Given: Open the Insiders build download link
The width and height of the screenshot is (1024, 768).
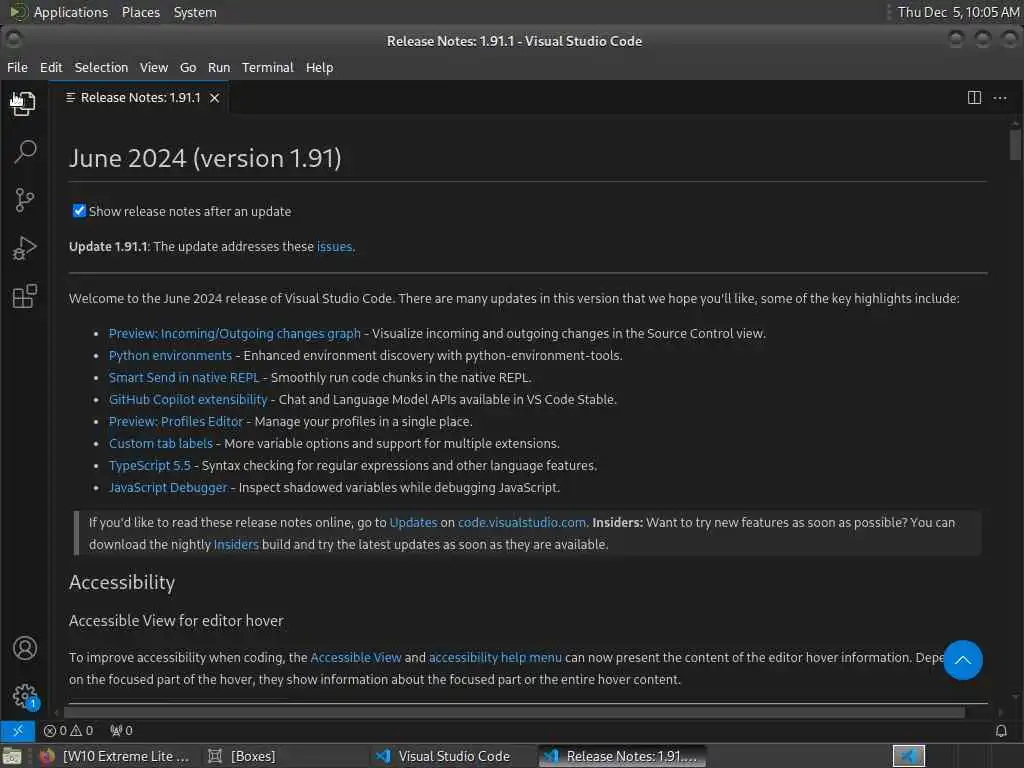Looking at the screenshot, I should 236,544.
